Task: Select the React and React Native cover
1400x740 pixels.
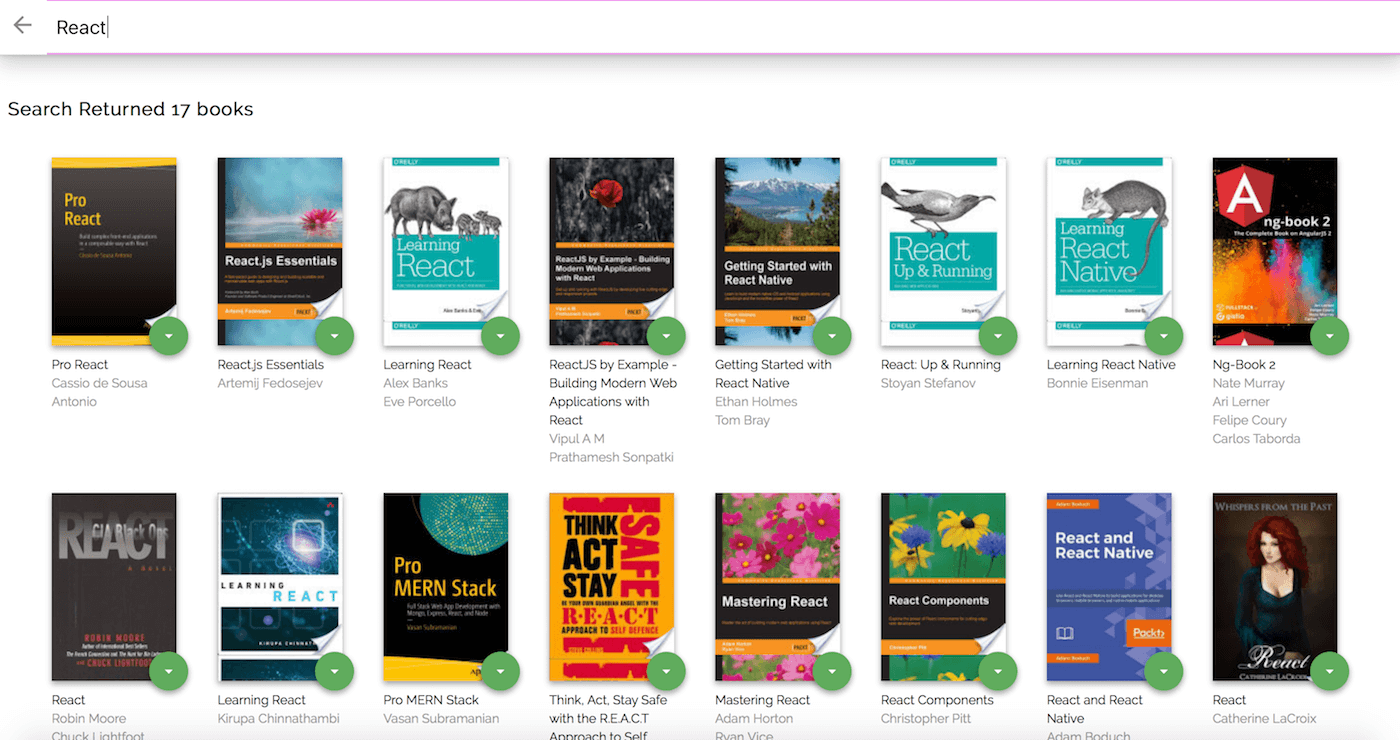Action: pos(1110,586)
